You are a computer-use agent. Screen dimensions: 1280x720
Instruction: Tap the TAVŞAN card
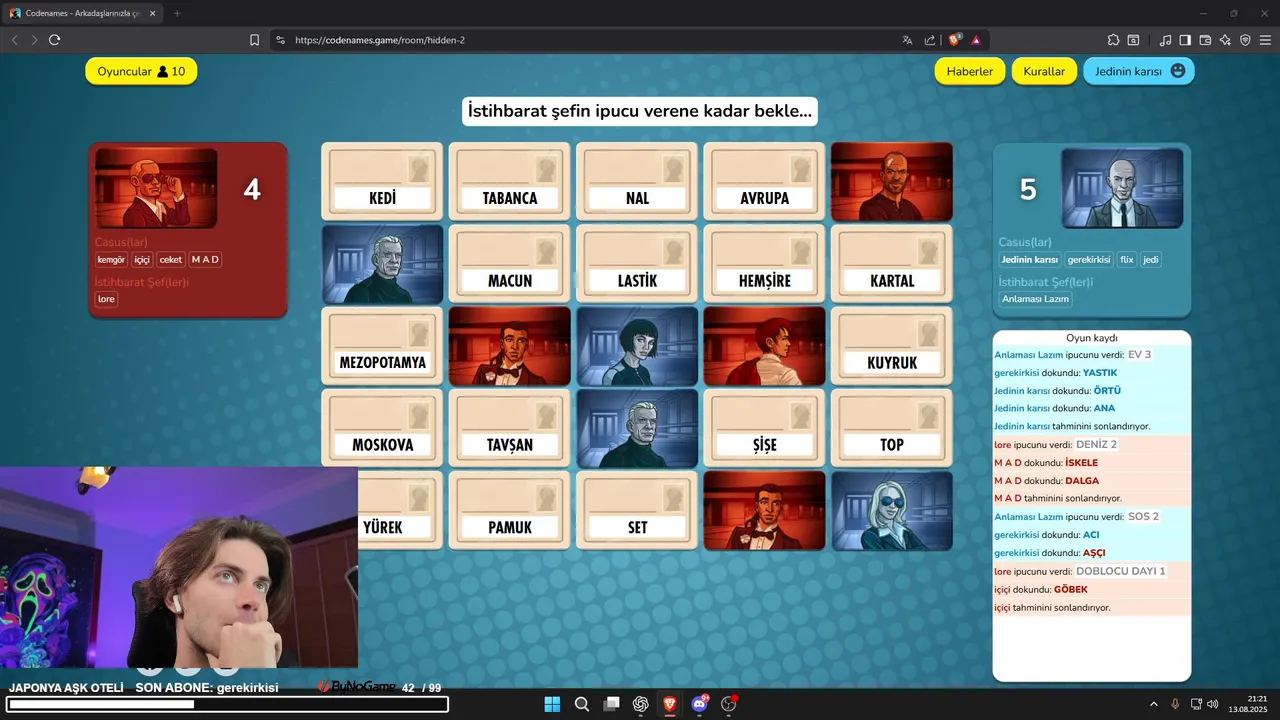click(x=509, y=428)
